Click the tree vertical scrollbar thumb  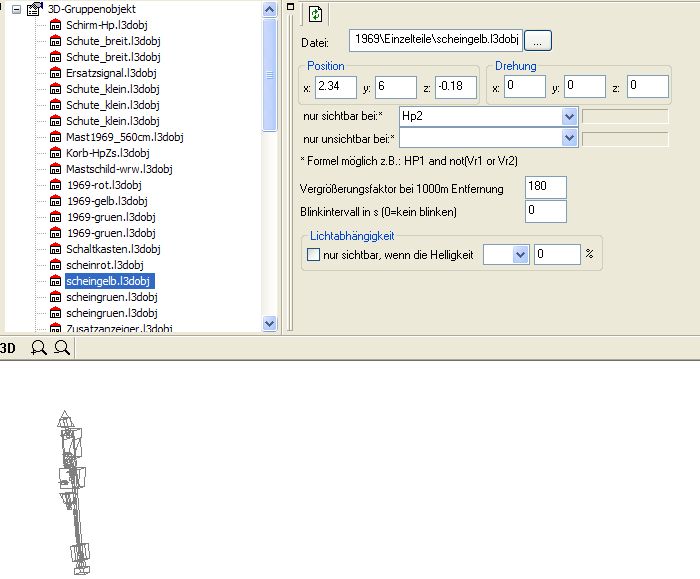[x=270, y=75]
